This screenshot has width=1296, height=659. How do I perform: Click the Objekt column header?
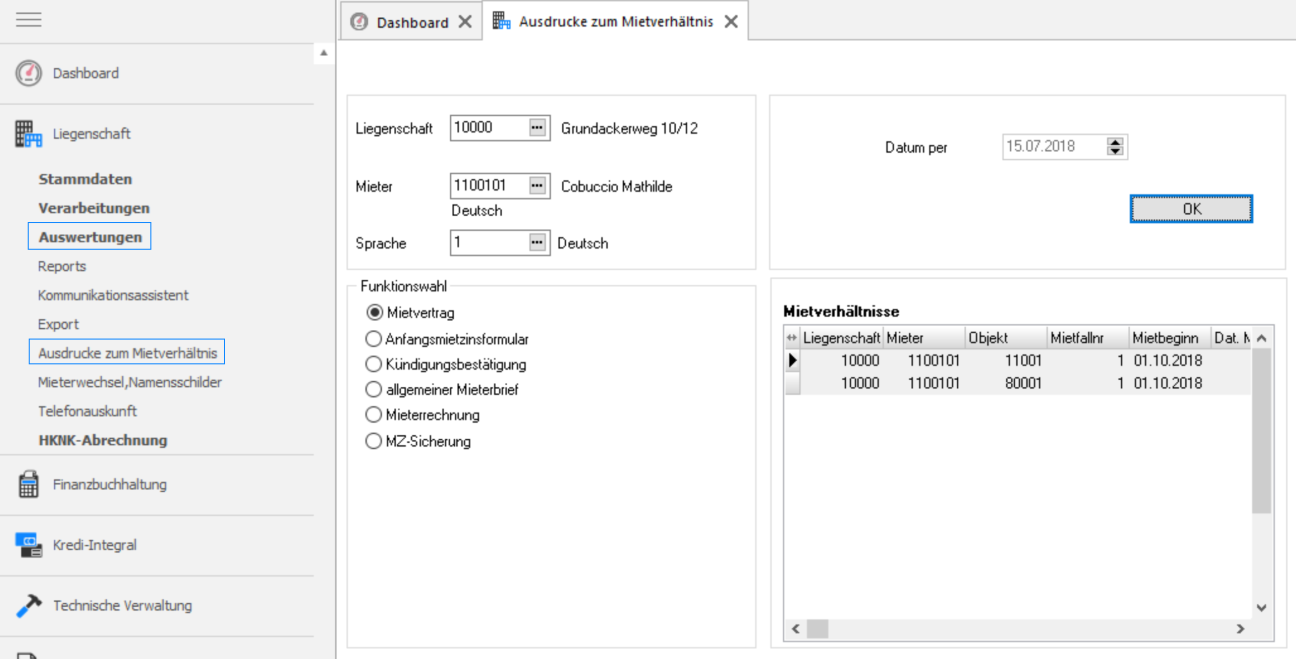1006,338
